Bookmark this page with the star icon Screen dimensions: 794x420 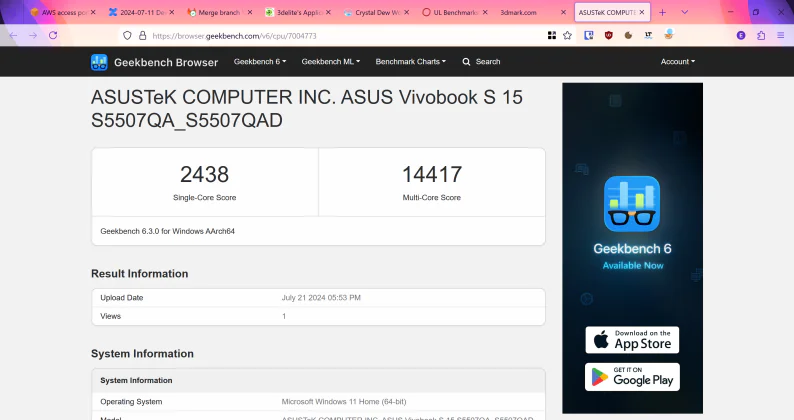click(x=568, y=35)
